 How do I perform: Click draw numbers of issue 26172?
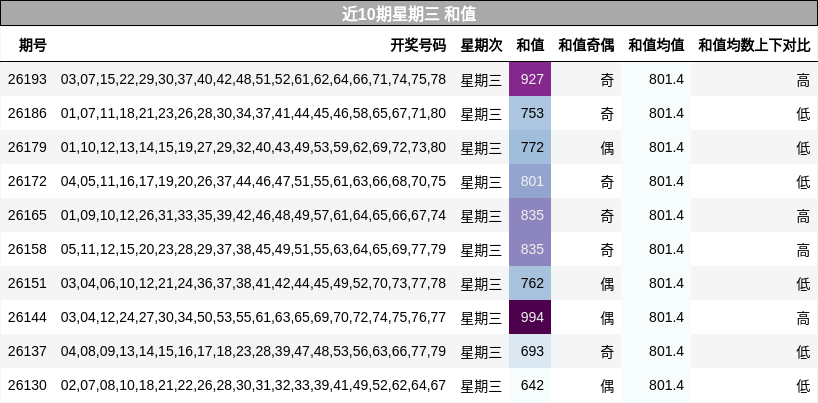[254, 181]
